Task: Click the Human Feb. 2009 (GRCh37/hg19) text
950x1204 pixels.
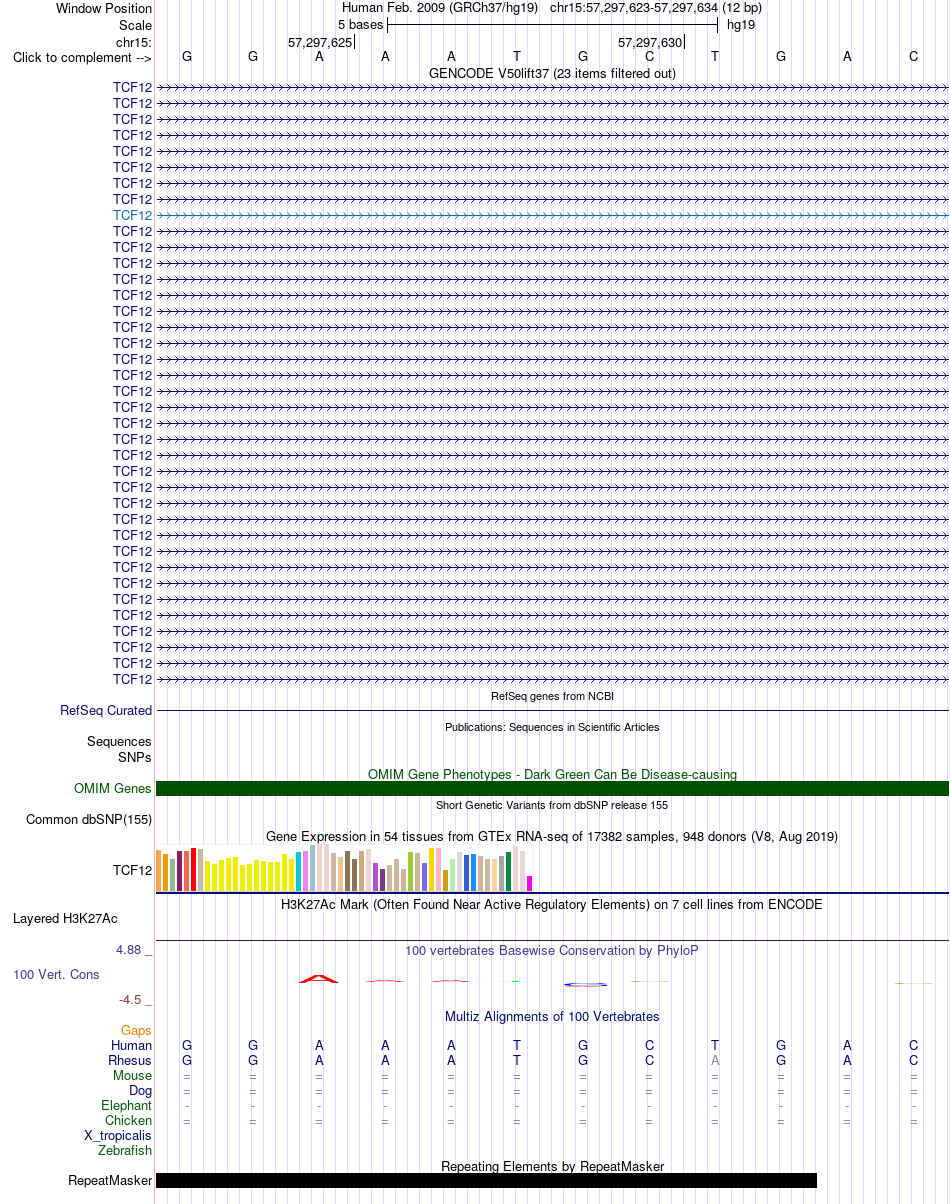Action: [x=440, y=8]
